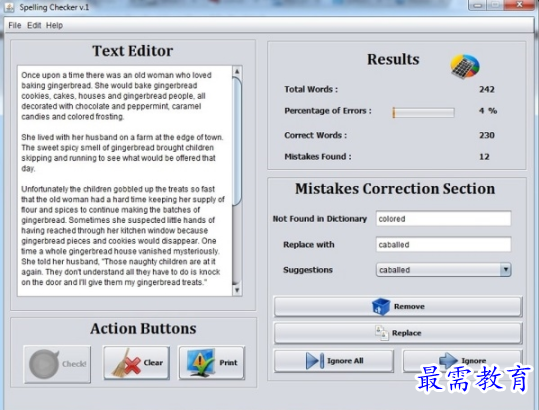Viewport: 539px width, 410px height.
Task: Click the blue recycle bin Remove icon
Action: tap(381, 306)
